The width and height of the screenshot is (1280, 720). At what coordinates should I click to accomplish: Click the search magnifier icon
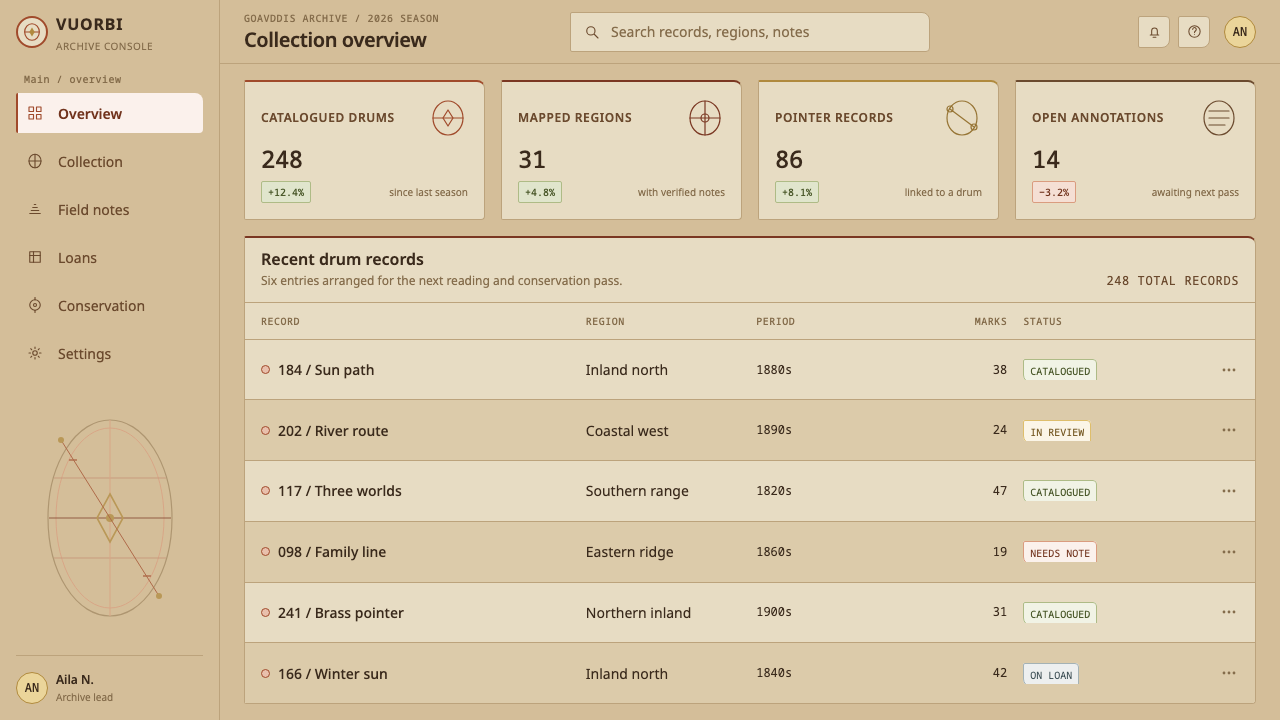point(592,32)
